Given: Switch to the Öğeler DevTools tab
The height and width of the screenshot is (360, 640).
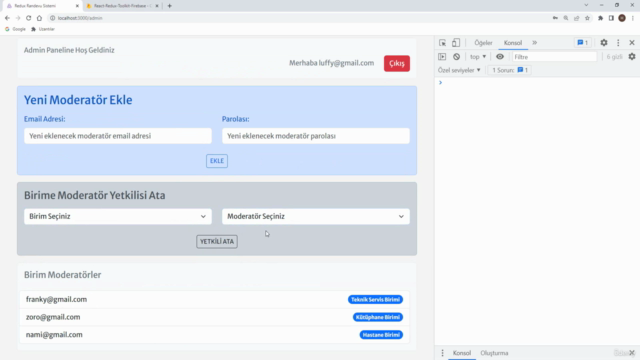Looking at the screenshot, I should pyautogui.click(x=483, y=42).
